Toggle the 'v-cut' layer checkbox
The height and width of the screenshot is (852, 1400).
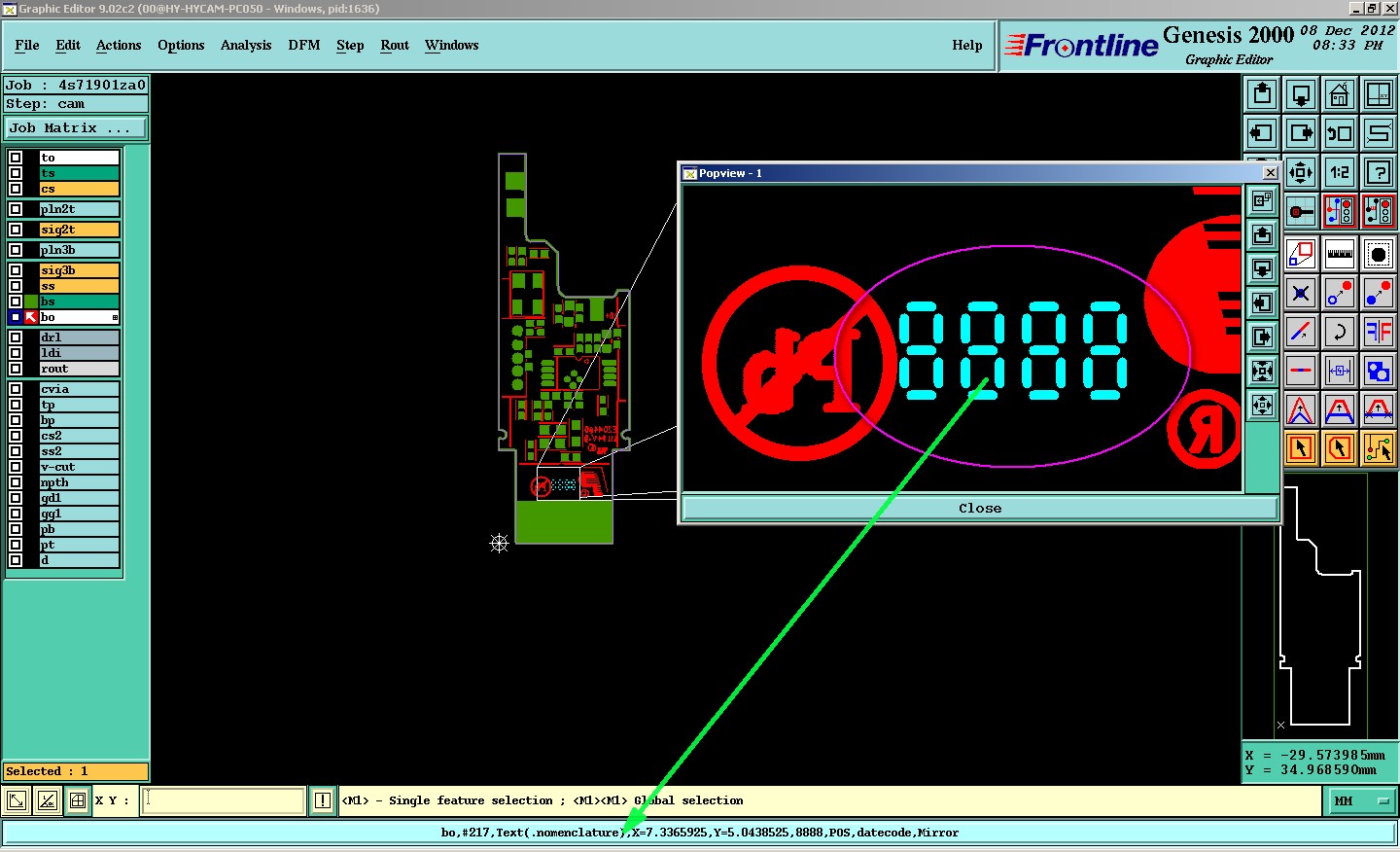(16, 467)
